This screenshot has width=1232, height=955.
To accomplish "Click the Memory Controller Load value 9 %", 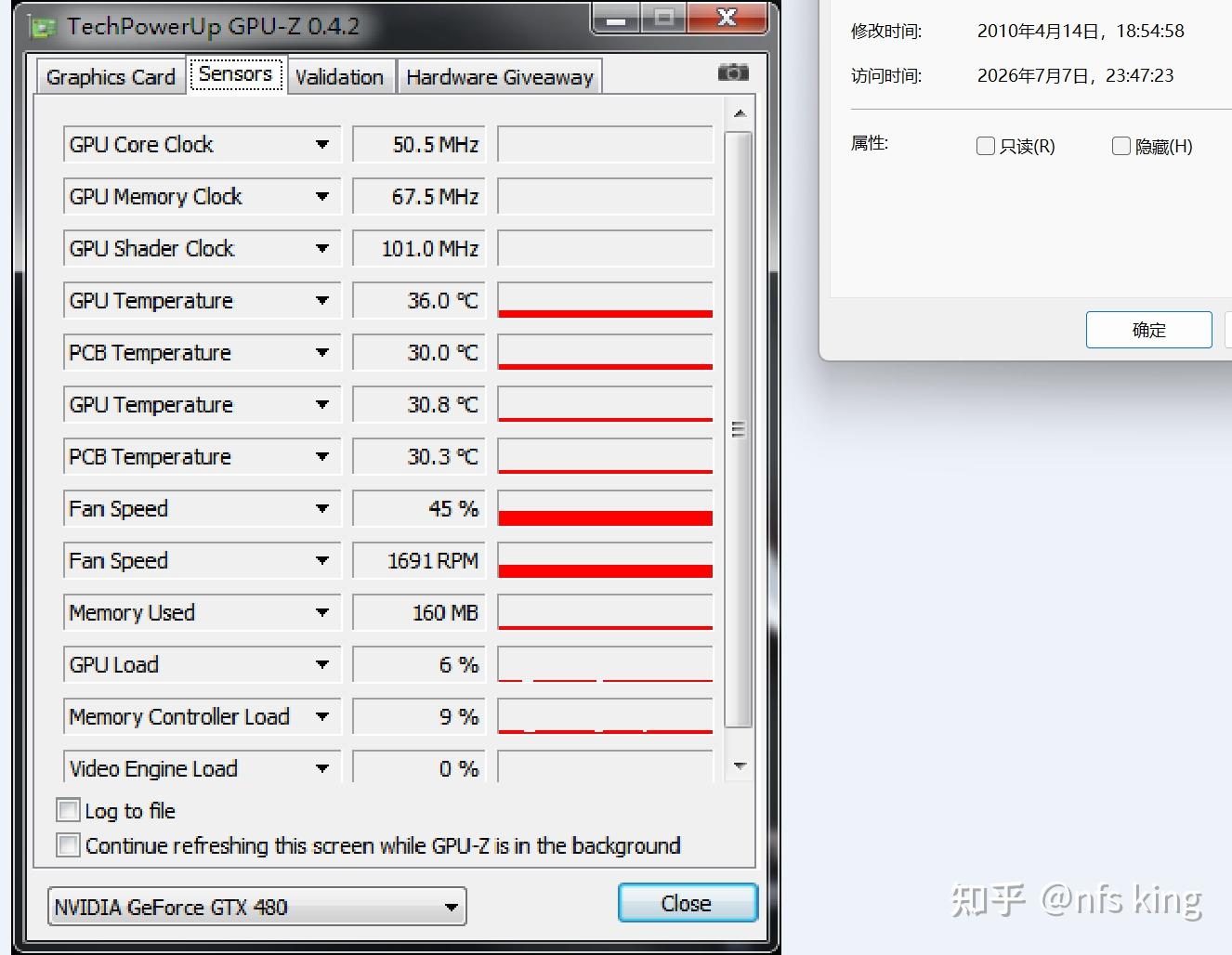I will point(419,716).
